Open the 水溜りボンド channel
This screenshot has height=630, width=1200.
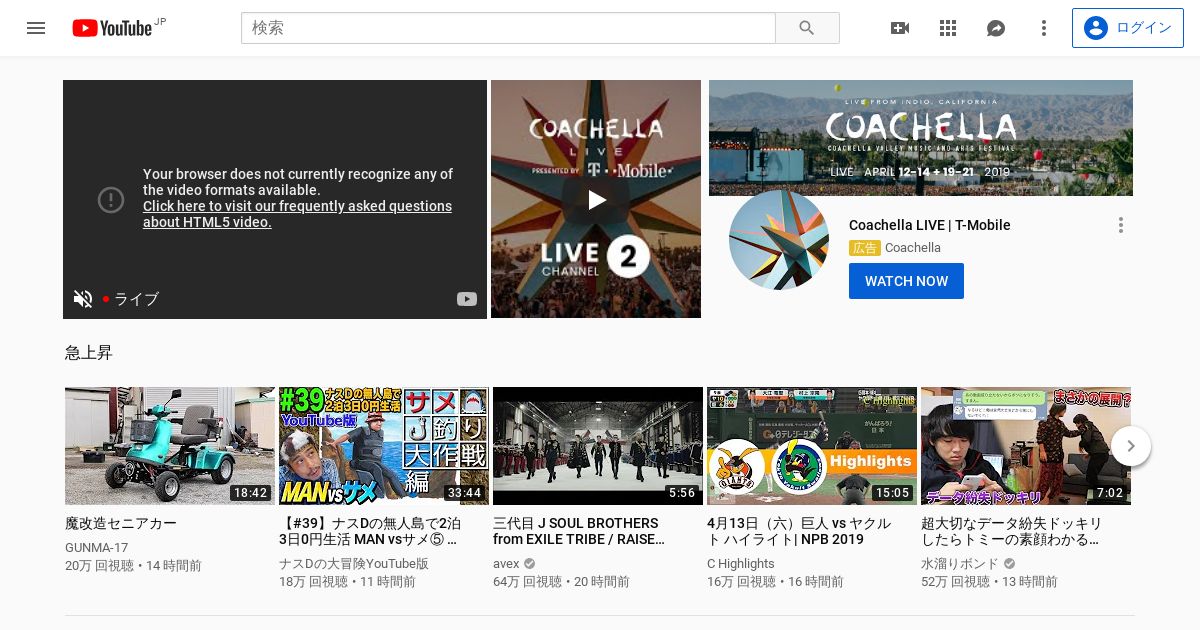pyautogui.click(x=960, y=564)
